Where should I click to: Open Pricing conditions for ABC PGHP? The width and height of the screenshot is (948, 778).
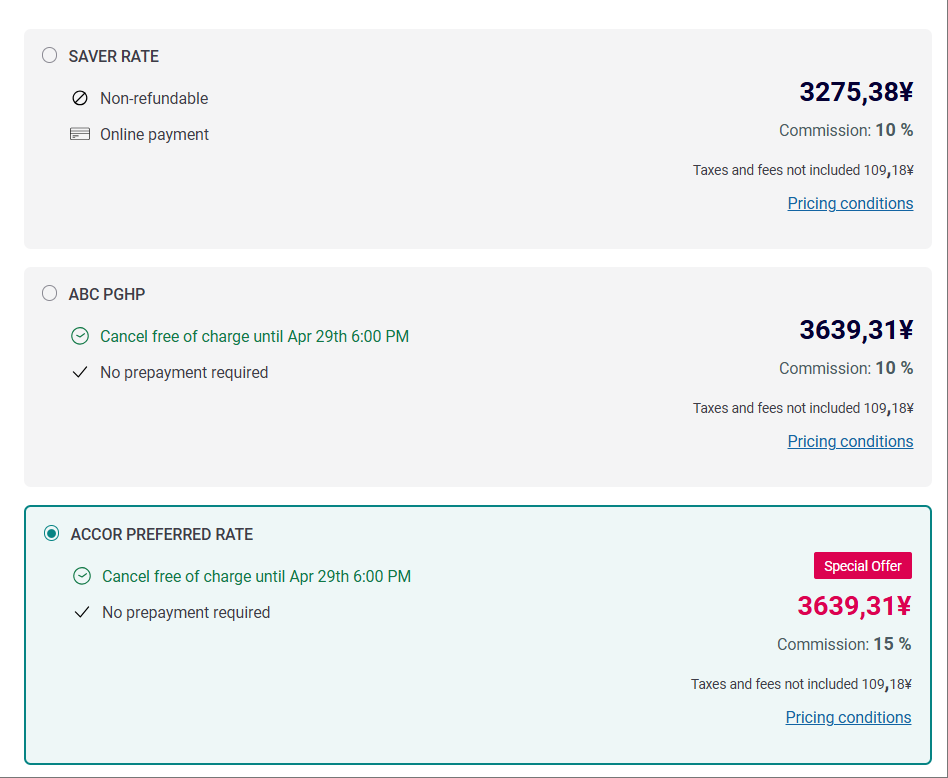[850, 441]
